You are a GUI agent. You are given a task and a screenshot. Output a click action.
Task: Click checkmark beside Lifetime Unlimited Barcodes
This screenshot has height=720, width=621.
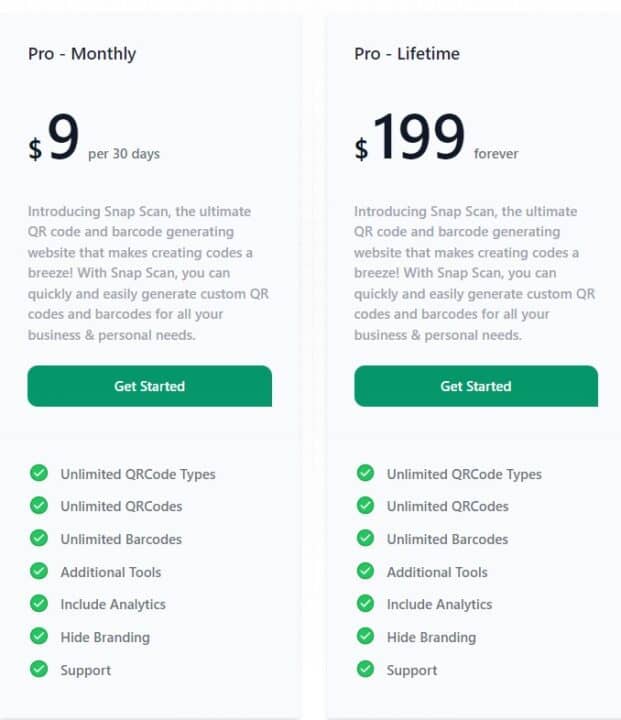(366, 538)
